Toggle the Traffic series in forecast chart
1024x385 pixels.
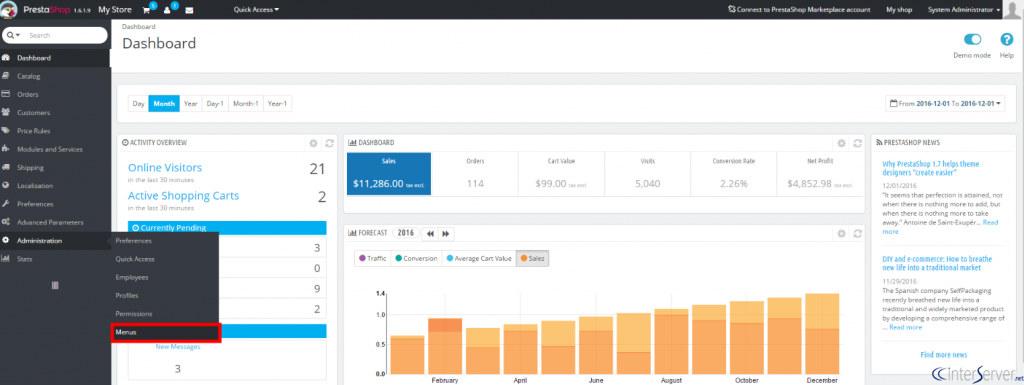(372, 258)
